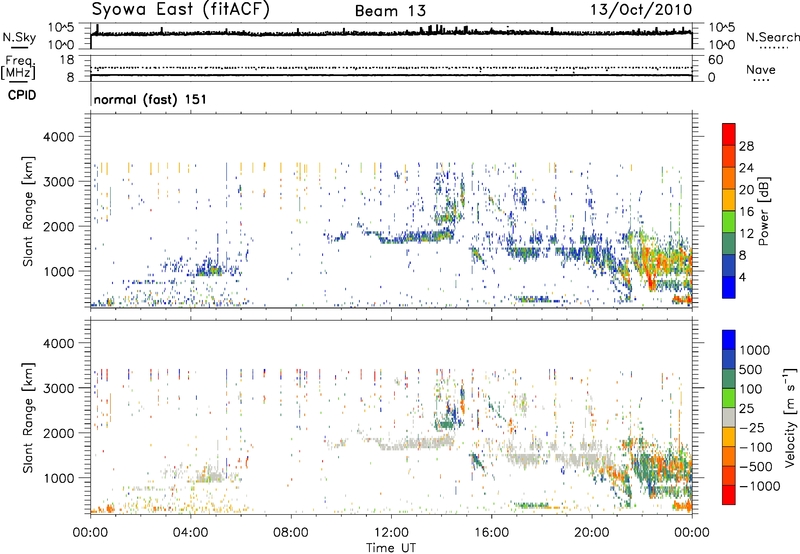Viewport: 800px width, 554px height.
Task: Pick the blue top segment of Velocity colorbar
Action: point(729,340)
